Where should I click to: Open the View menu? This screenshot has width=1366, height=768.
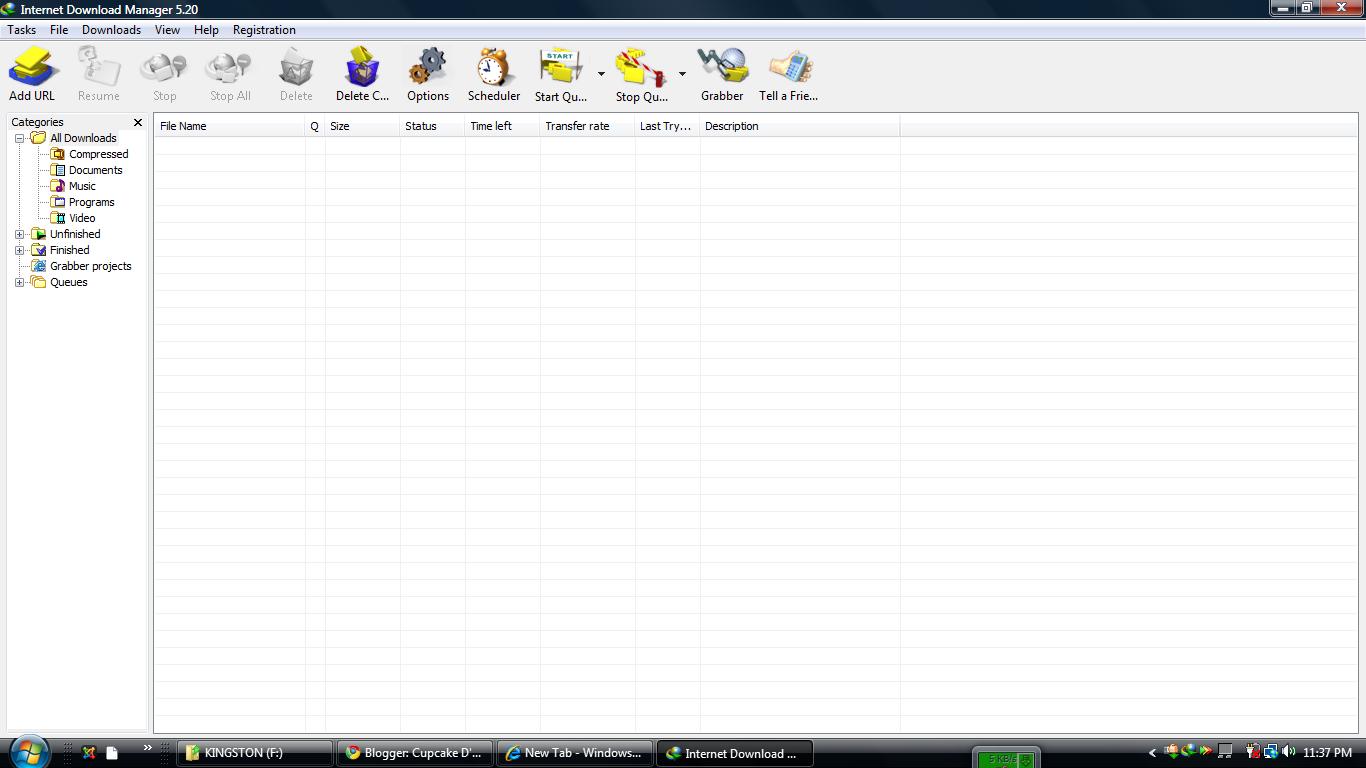[x=167, y=30]
